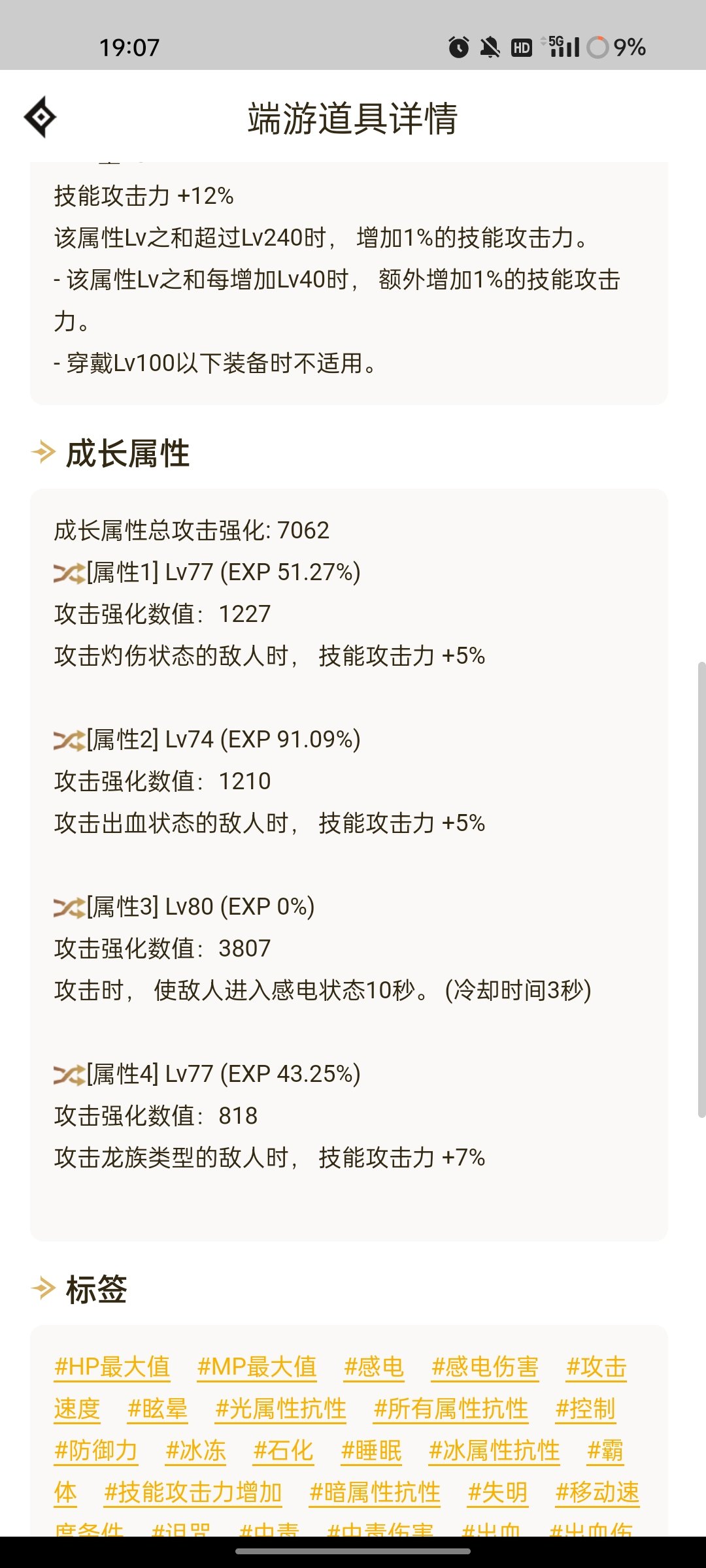Tap the bottom navigation gesture bar
706x1568 pixels.
pos(353,1551)
